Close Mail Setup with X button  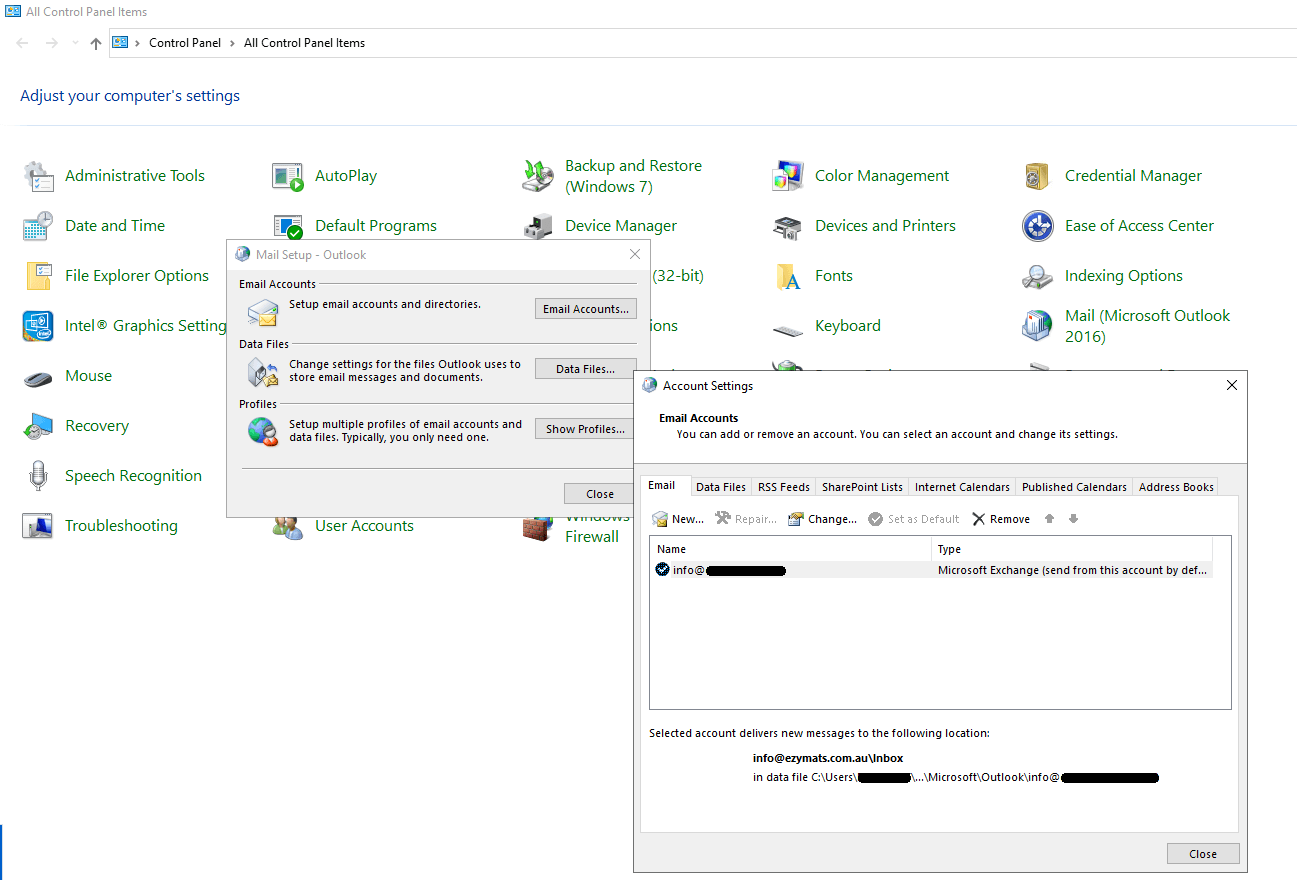click(635, 255)
